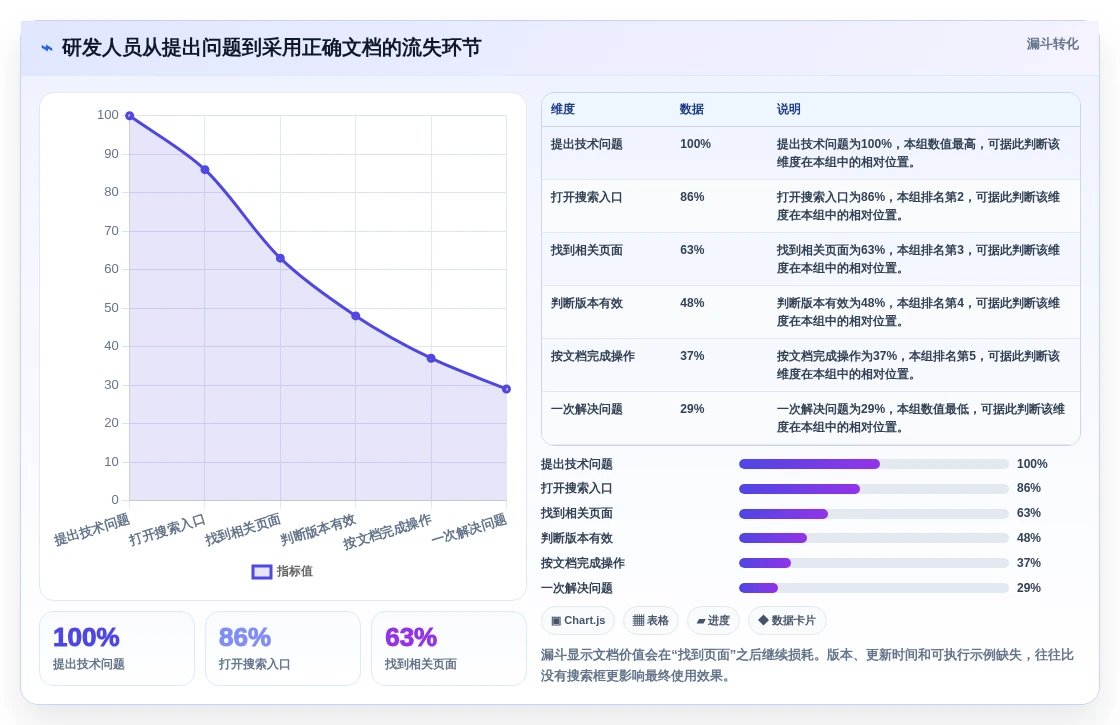Click the 提出技术问题 table row cell
The height and width of the screenshot is (725, 1120).
pyautogui.click(x=586, y=144)
